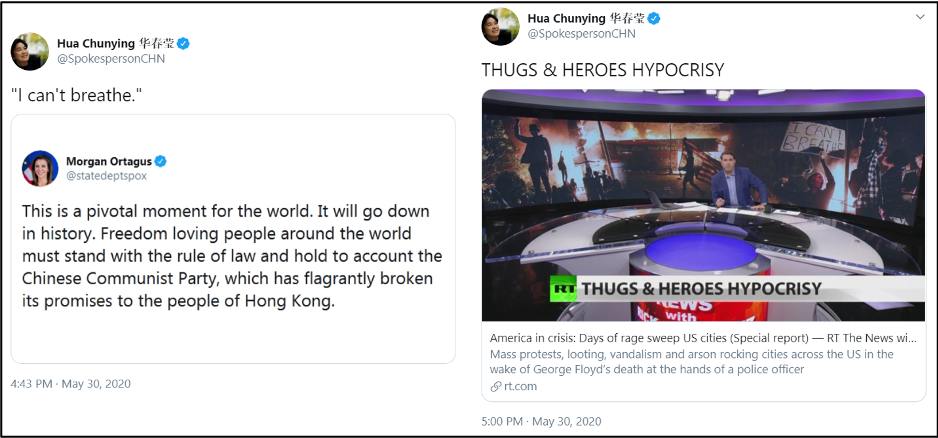Click the green RT logo in the video banner
This screenshot has height=438, width=938.
pos(564,289)
